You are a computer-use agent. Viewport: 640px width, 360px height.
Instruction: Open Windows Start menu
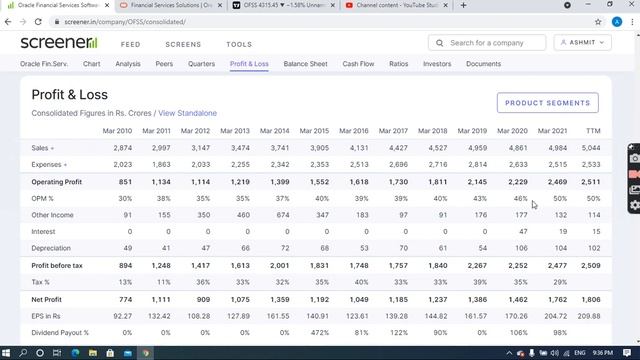[x=6, y=353]
